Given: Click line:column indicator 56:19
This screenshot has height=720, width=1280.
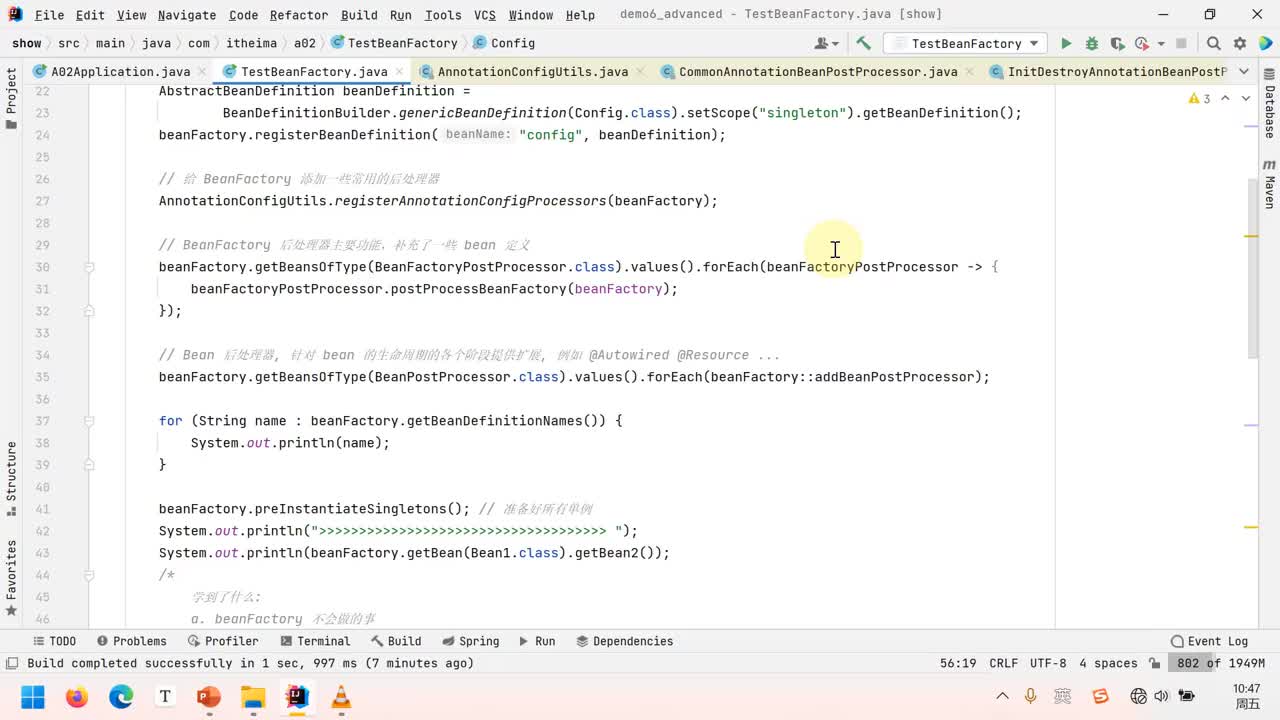Looking at the screenshot, I should pyautogui.click(x=958, y=663).
